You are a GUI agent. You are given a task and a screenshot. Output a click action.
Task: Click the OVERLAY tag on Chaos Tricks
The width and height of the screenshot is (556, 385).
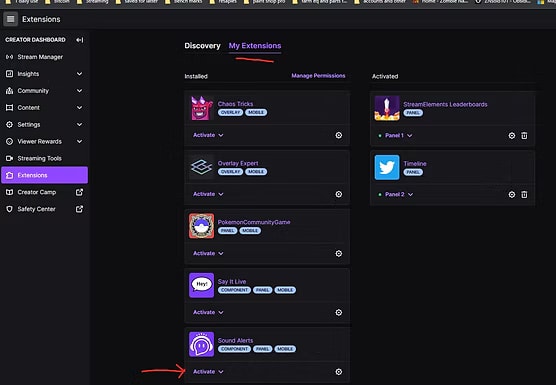(x=230, y=112)
